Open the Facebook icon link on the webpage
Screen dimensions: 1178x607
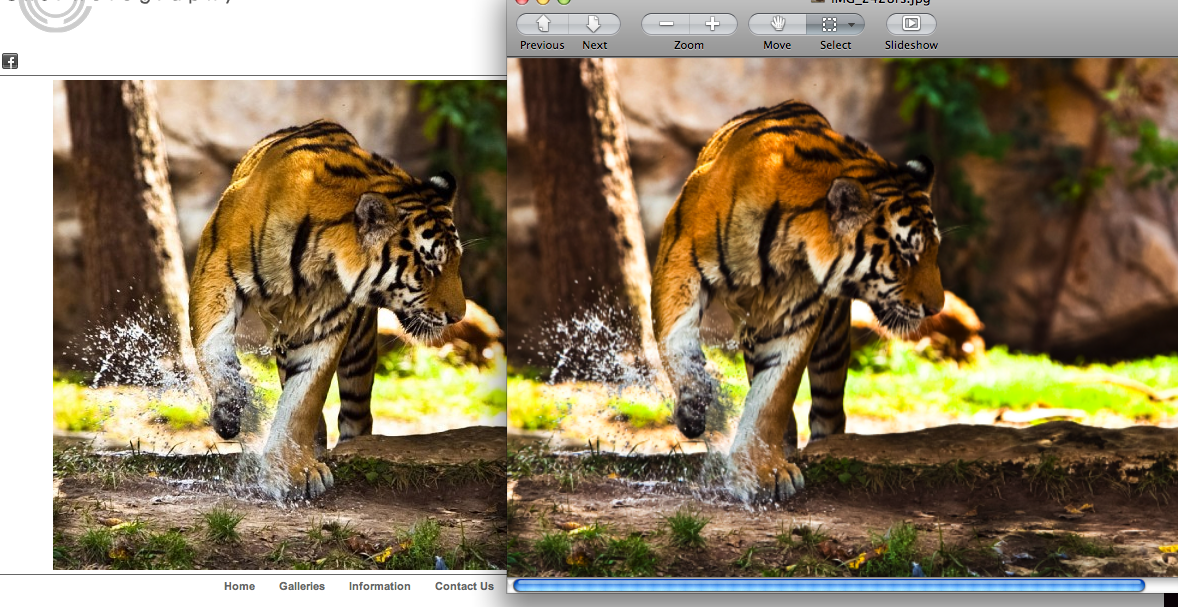click(10, 62)
